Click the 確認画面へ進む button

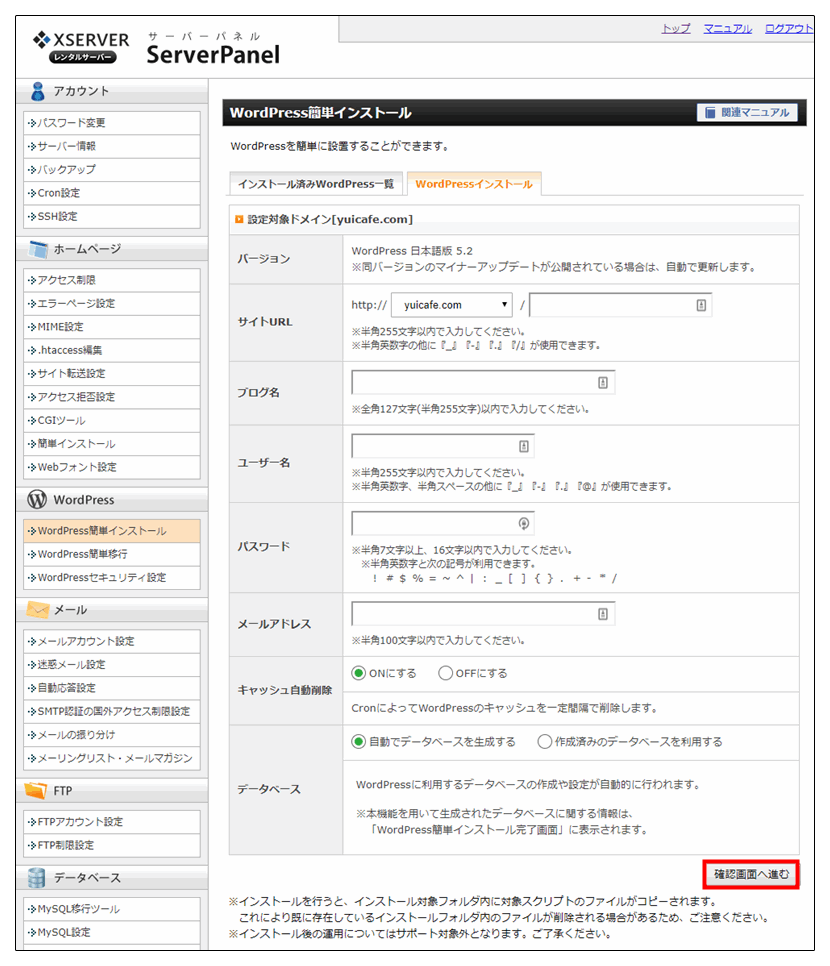[x=751, y=874]
